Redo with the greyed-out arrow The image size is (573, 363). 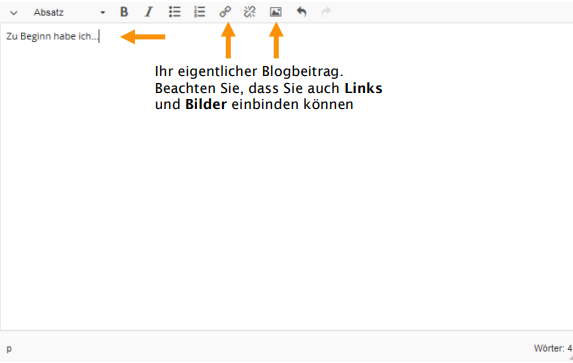point(326,12)
